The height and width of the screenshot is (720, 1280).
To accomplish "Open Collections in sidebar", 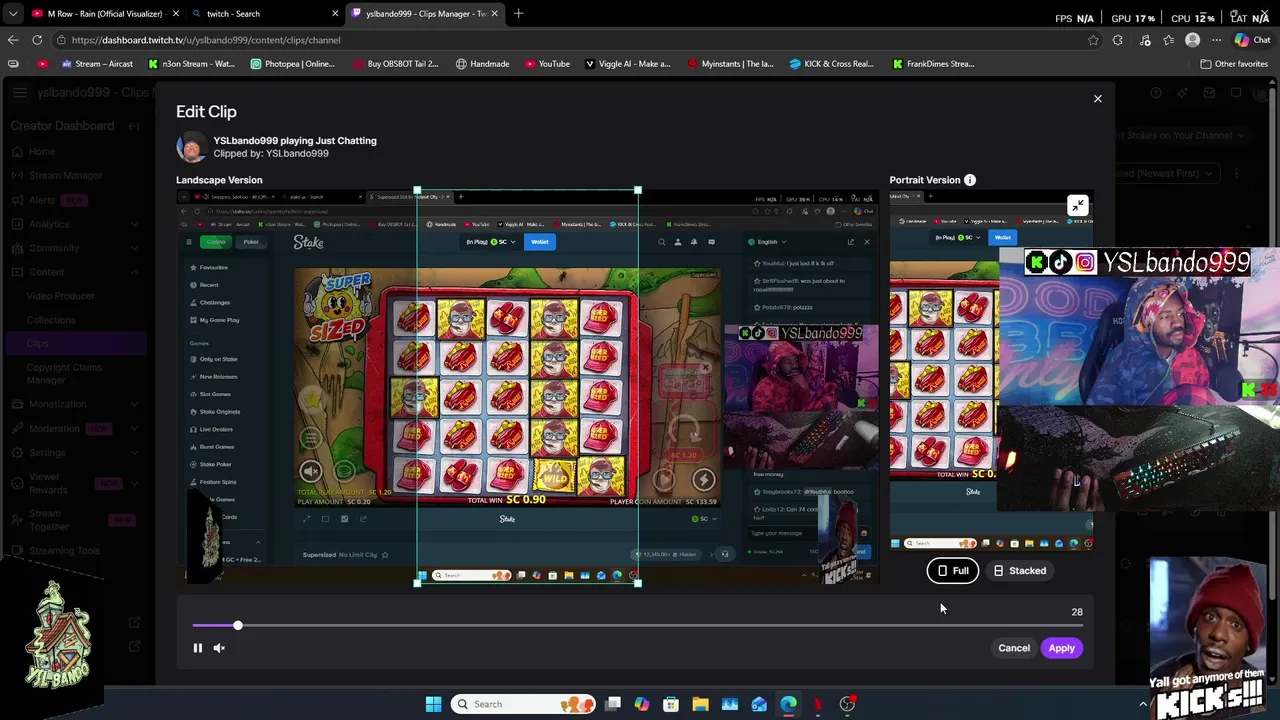I will click(51, 320).
